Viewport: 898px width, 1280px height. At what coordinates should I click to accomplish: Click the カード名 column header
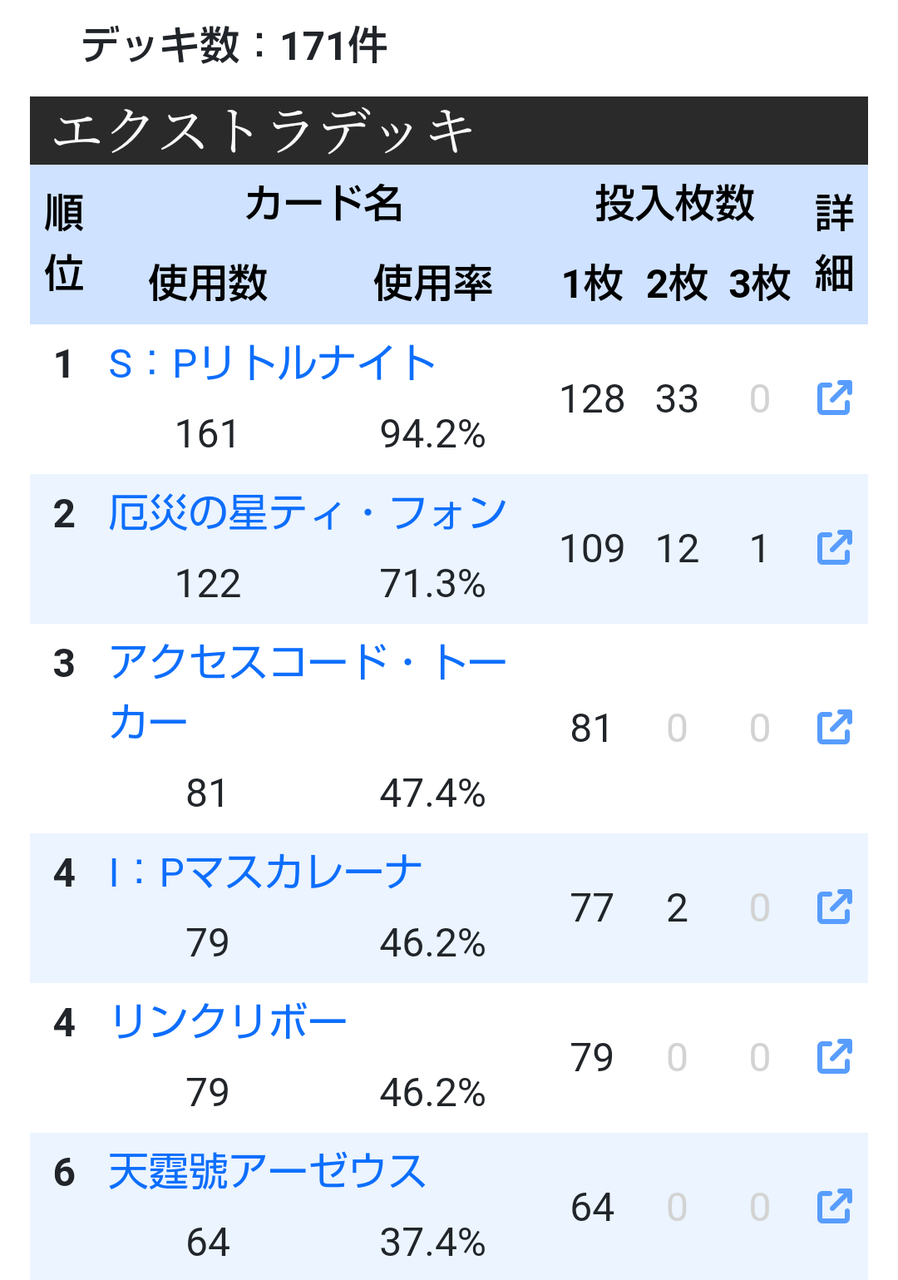click(x=323, y=205)
